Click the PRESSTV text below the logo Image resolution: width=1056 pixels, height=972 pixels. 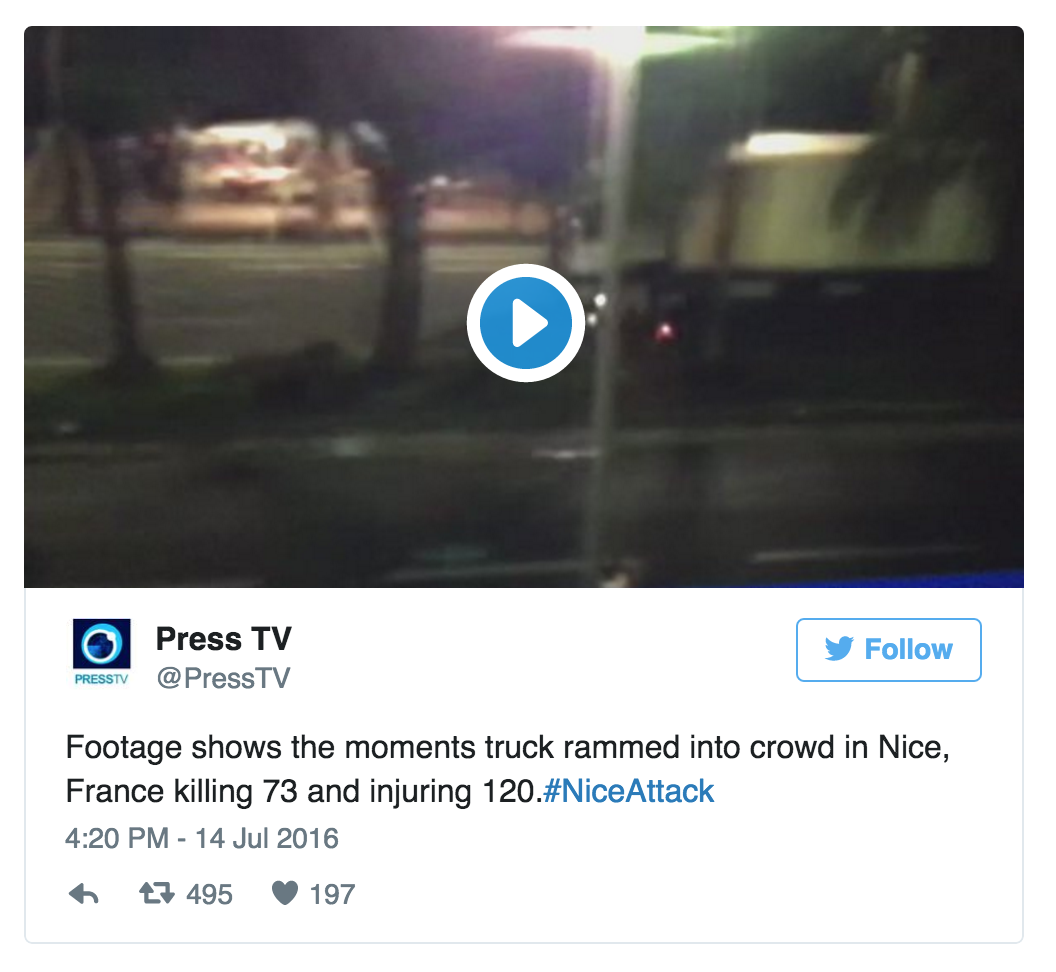101,679
